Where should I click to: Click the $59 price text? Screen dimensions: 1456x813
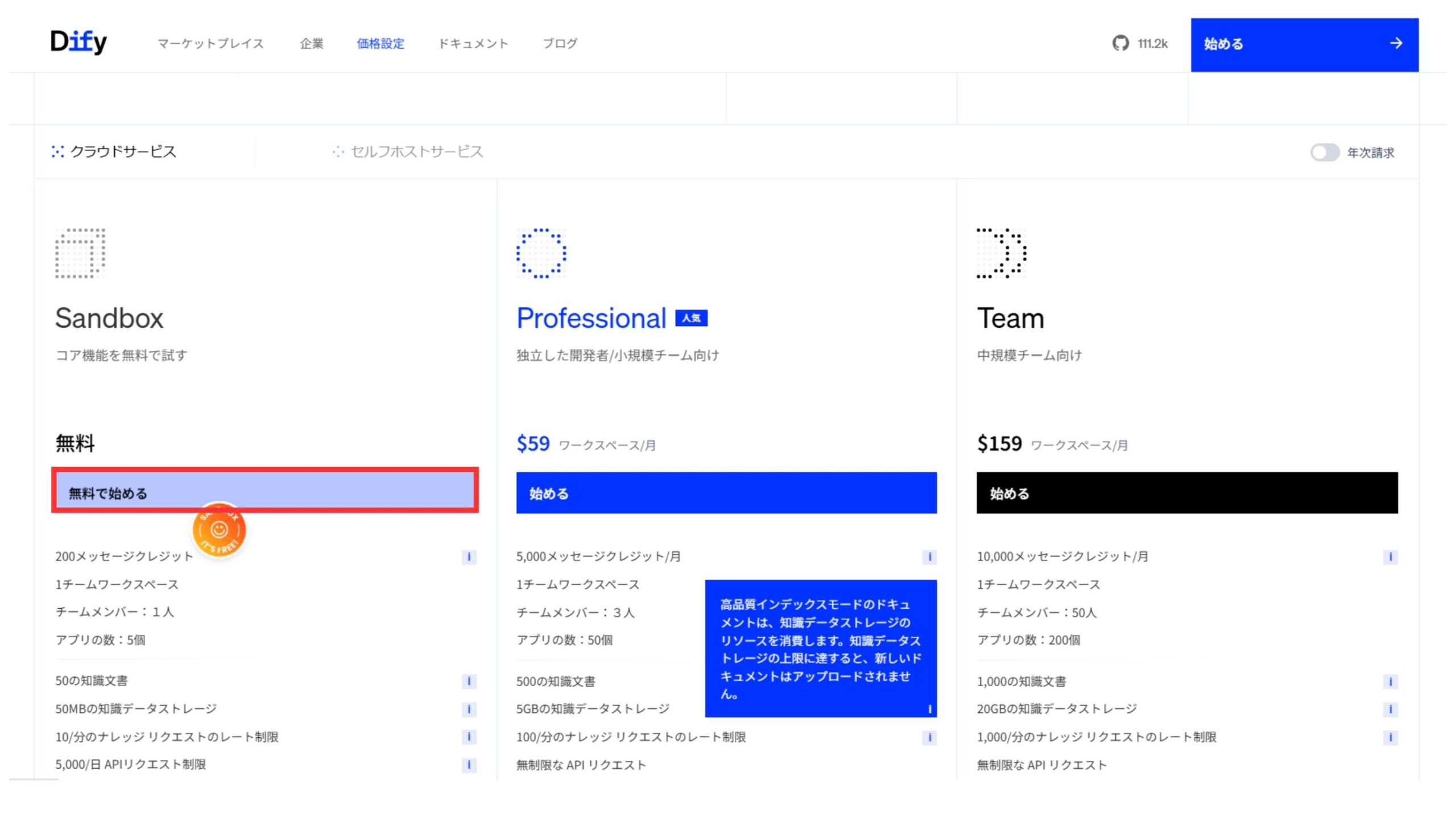tap(533, 443)
